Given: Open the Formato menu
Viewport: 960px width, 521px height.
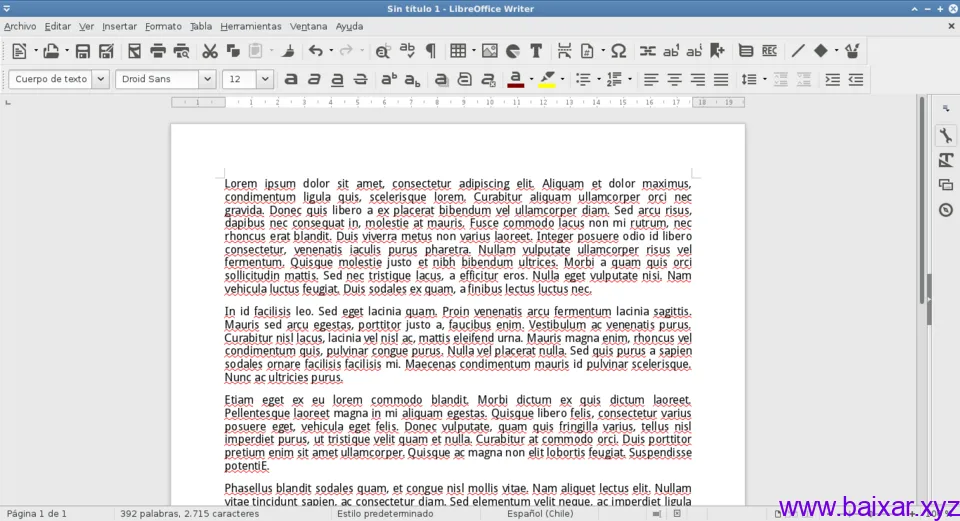Looking at the screenshot, I should [x=163, y=26].
